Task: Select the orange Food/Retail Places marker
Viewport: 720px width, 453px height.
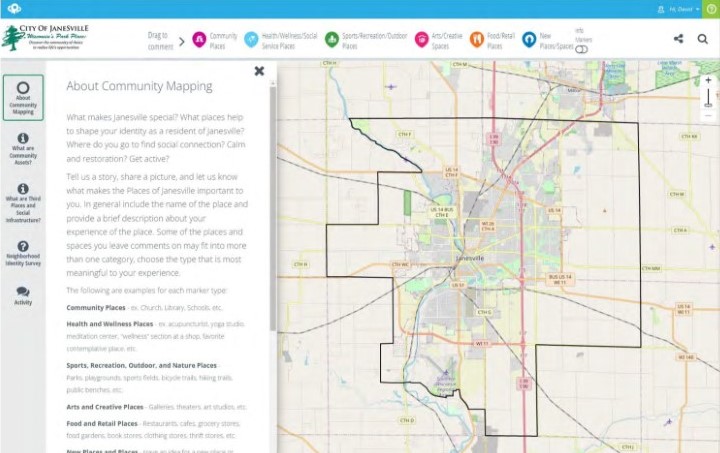Action: (477, 40)
